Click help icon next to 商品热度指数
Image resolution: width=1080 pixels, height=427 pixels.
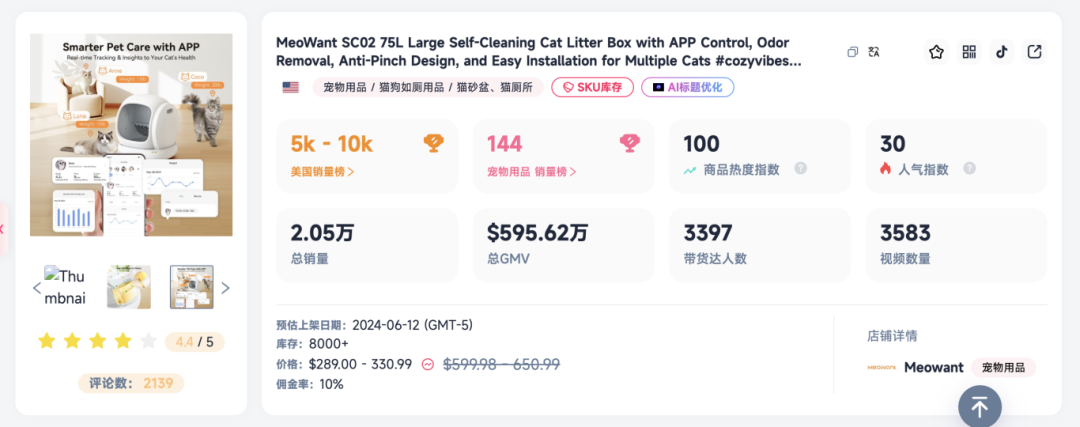click(800, 169)
